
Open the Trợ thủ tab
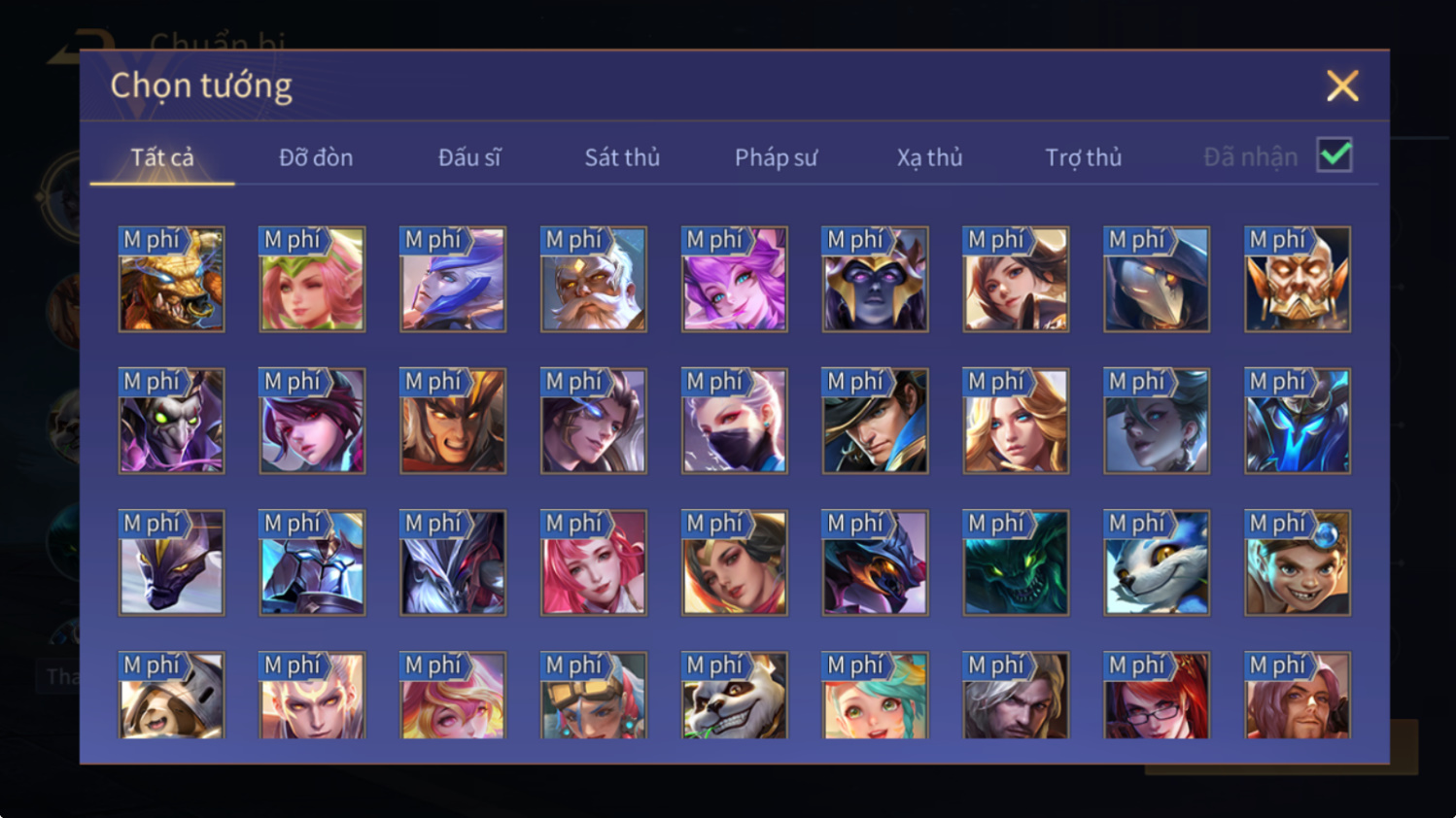point(1083,157)
